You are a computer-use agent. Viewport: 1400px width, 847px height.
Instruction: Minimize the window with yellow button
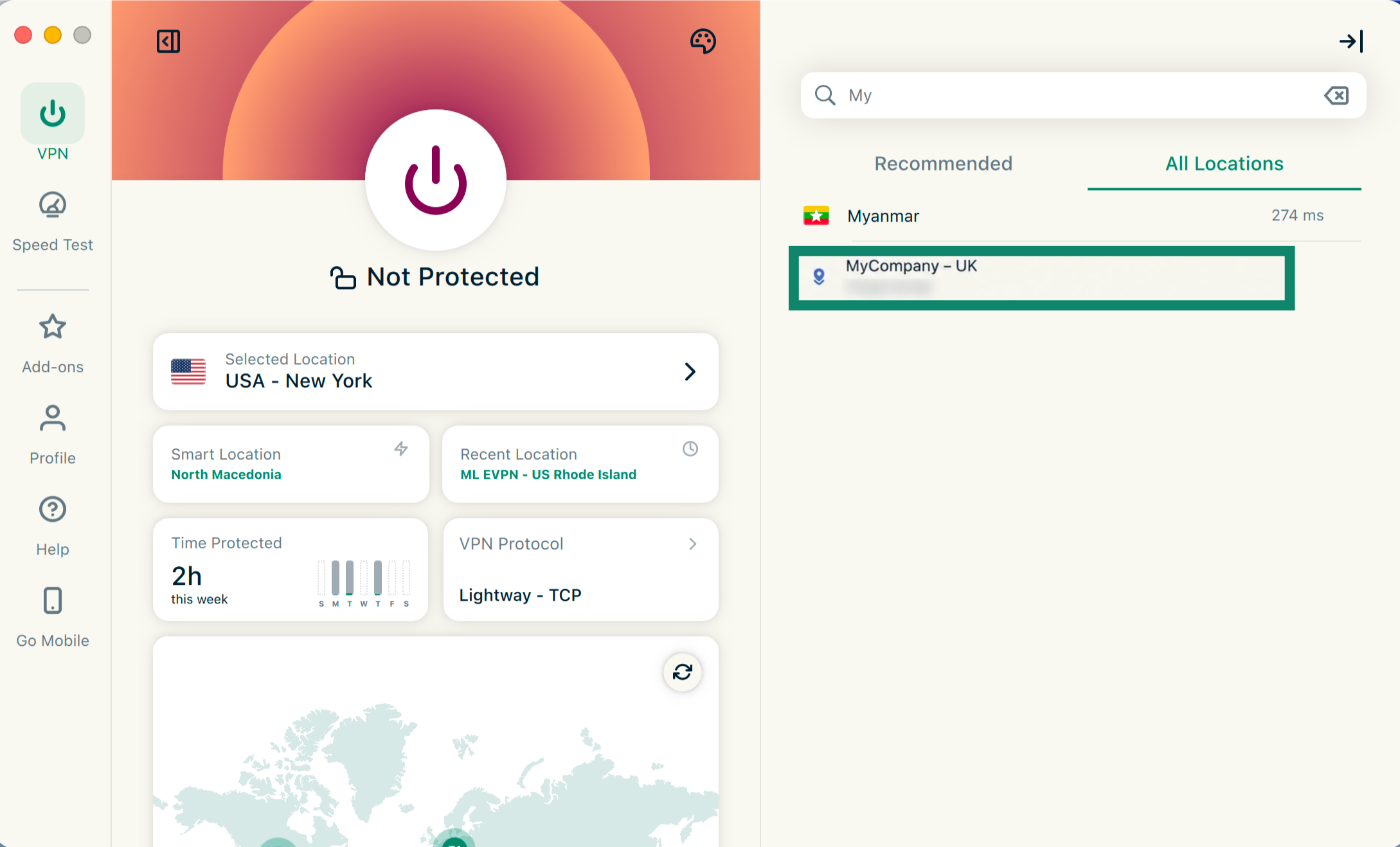point(53,35)
